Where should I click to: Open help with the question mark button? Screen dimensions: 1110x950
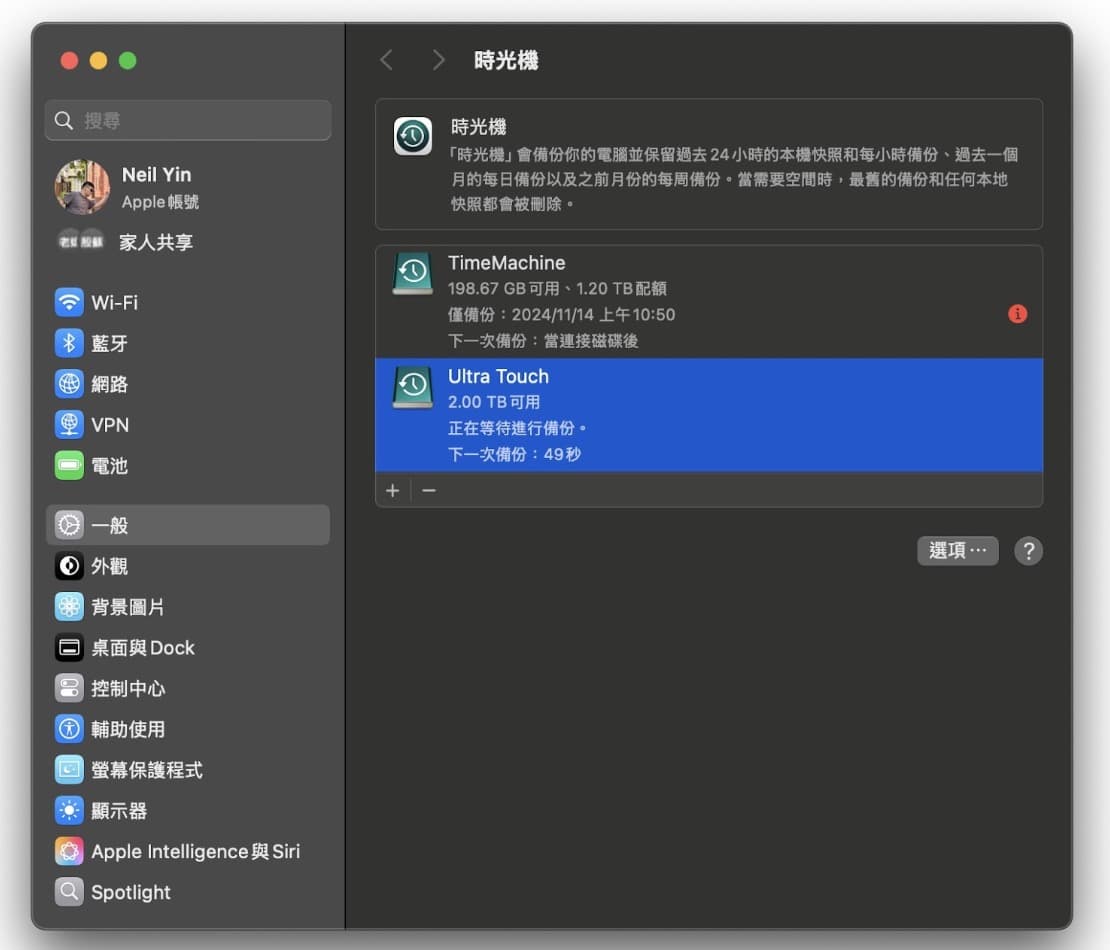1028,551
